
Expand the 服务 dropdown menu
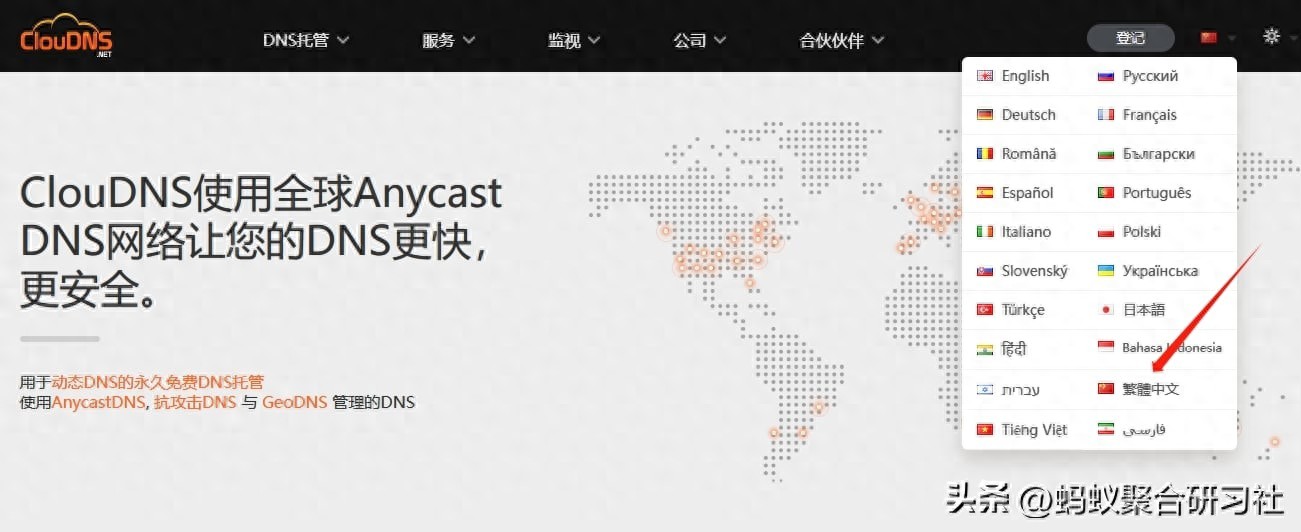click(x=447, y=40)
